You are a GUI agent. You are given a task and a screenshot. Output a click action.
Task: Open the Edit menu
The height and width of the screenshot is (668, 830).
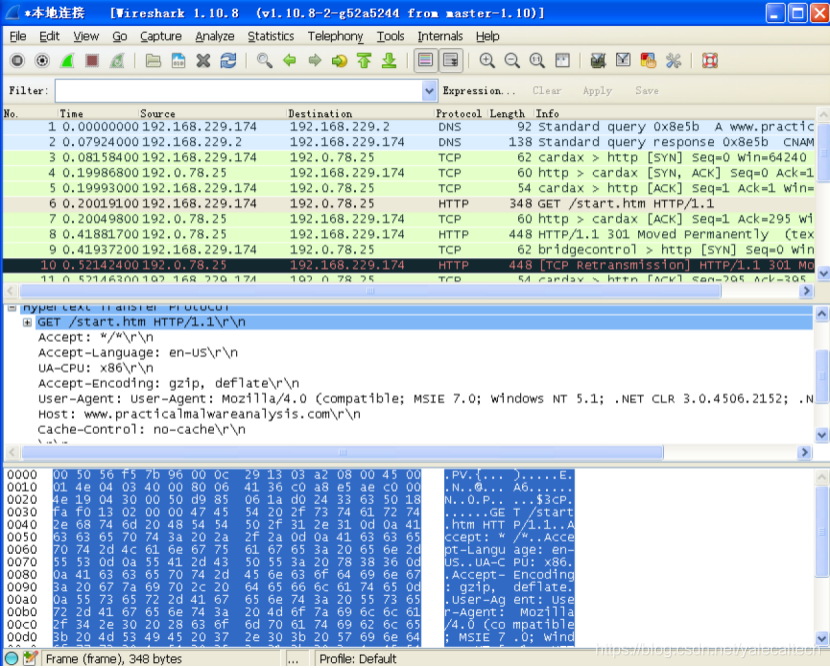49,36
